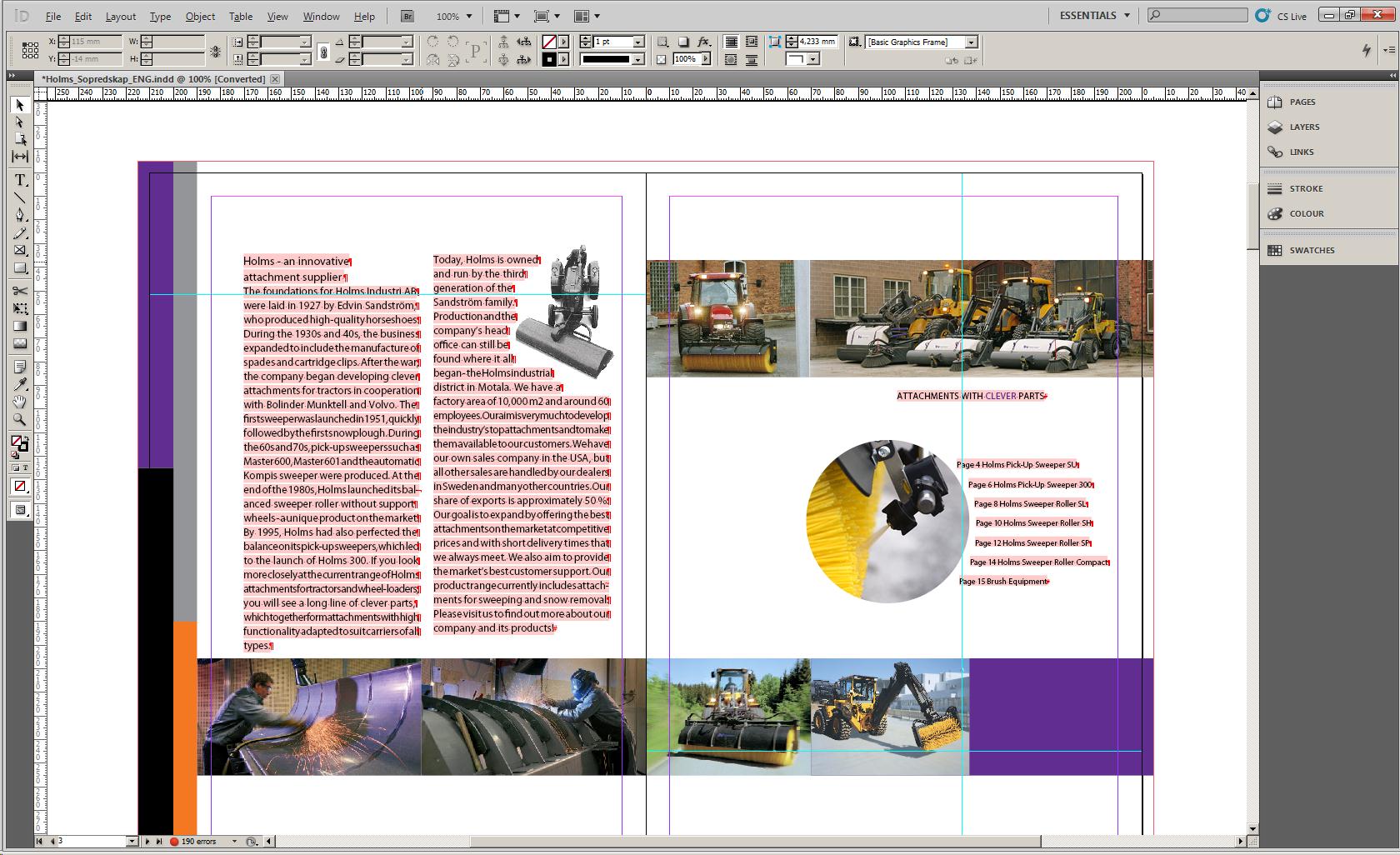1400x855 pixels.
Task: Click the reference point locator grid
Action: [30, 50]
